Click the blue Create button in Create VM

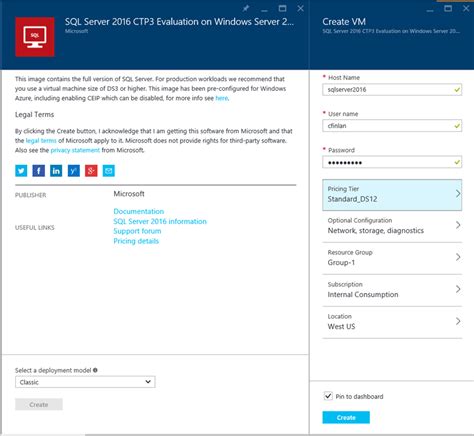coord(346,417)
